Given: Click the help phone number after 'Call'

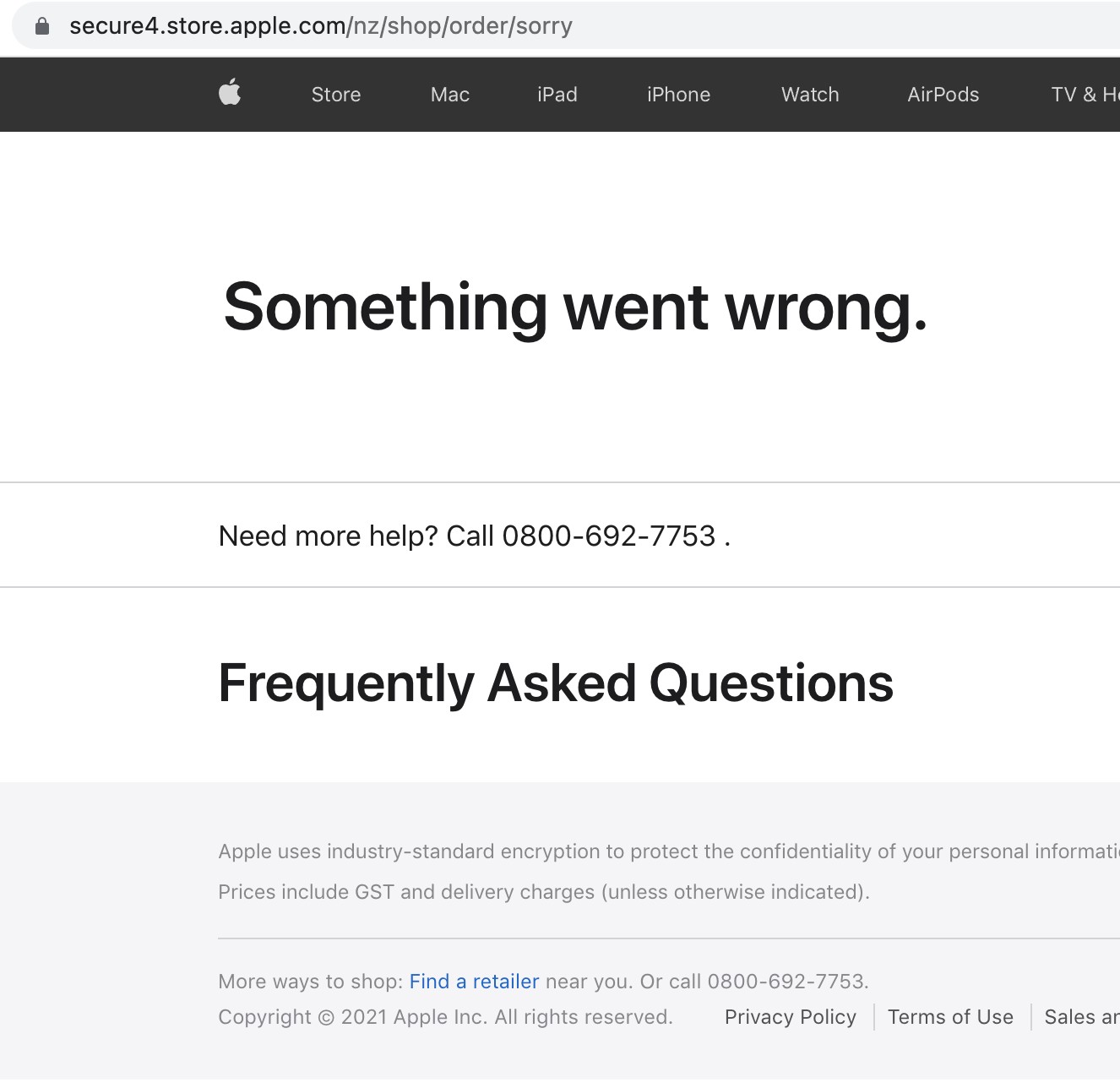Looking at the screenshot, I should 608,536.
